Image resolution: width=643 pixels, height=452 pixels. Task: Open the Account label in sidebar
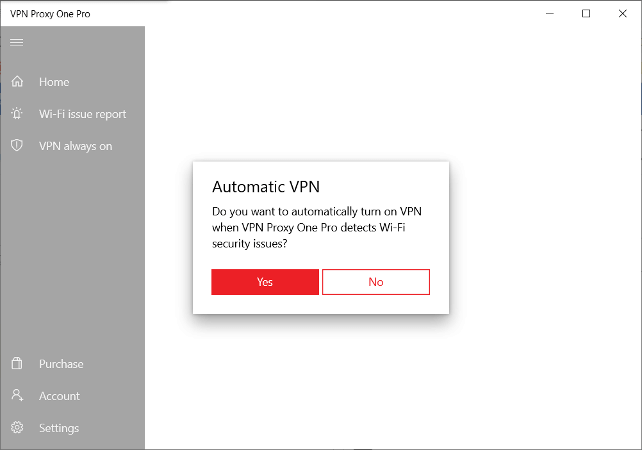59,396
